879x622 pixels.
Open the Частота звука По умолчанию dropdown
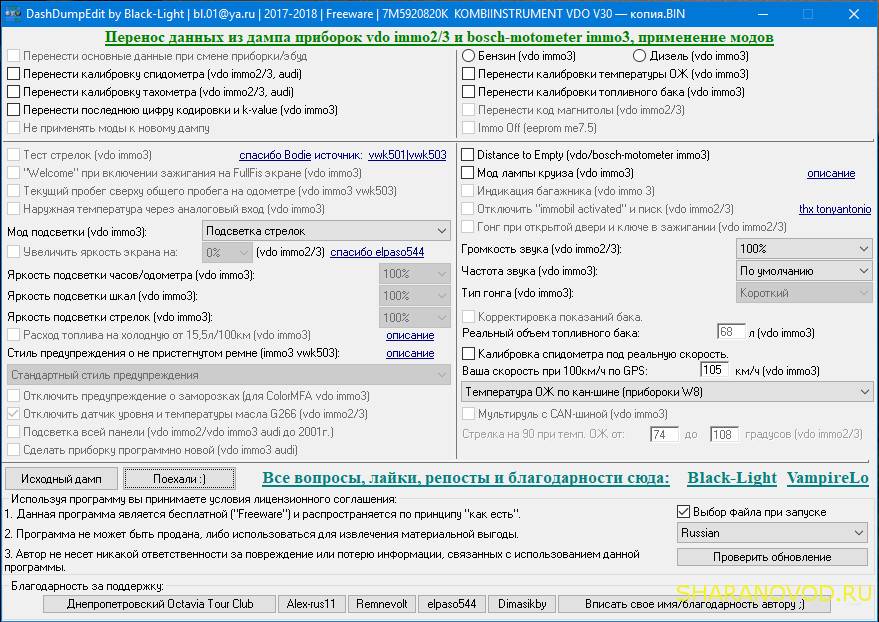pyautogui.click(x=804, y=271)
